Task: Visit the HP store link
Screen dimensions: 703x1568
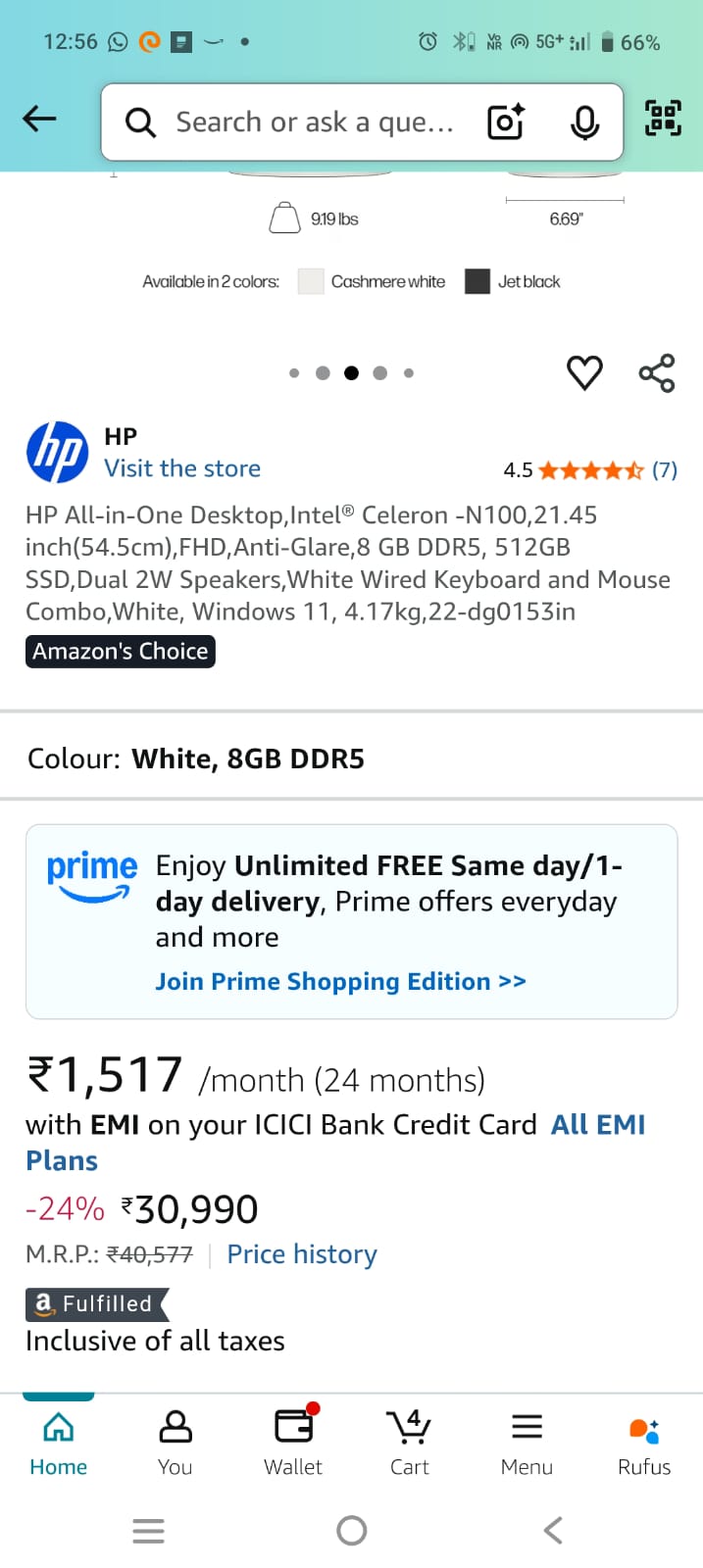Action: pyautogui.click(x=182, y=468)
